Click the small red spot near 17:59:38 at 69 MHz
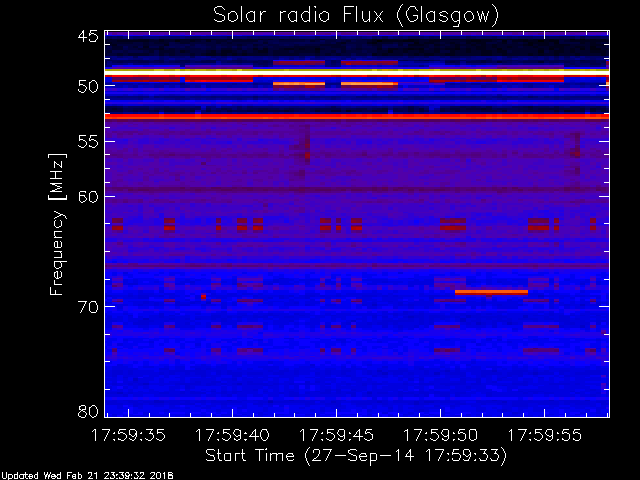This screenshot has width=640, height=480. (x=203, y=297)
